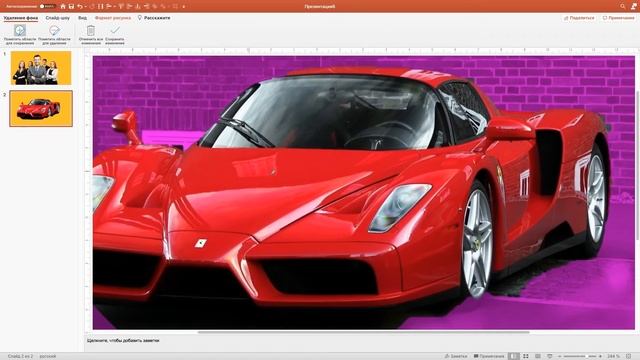The width and height of the screenshot is (640, 360).
Task: Click zoom in plus button
Action: [x=600, y=356]
